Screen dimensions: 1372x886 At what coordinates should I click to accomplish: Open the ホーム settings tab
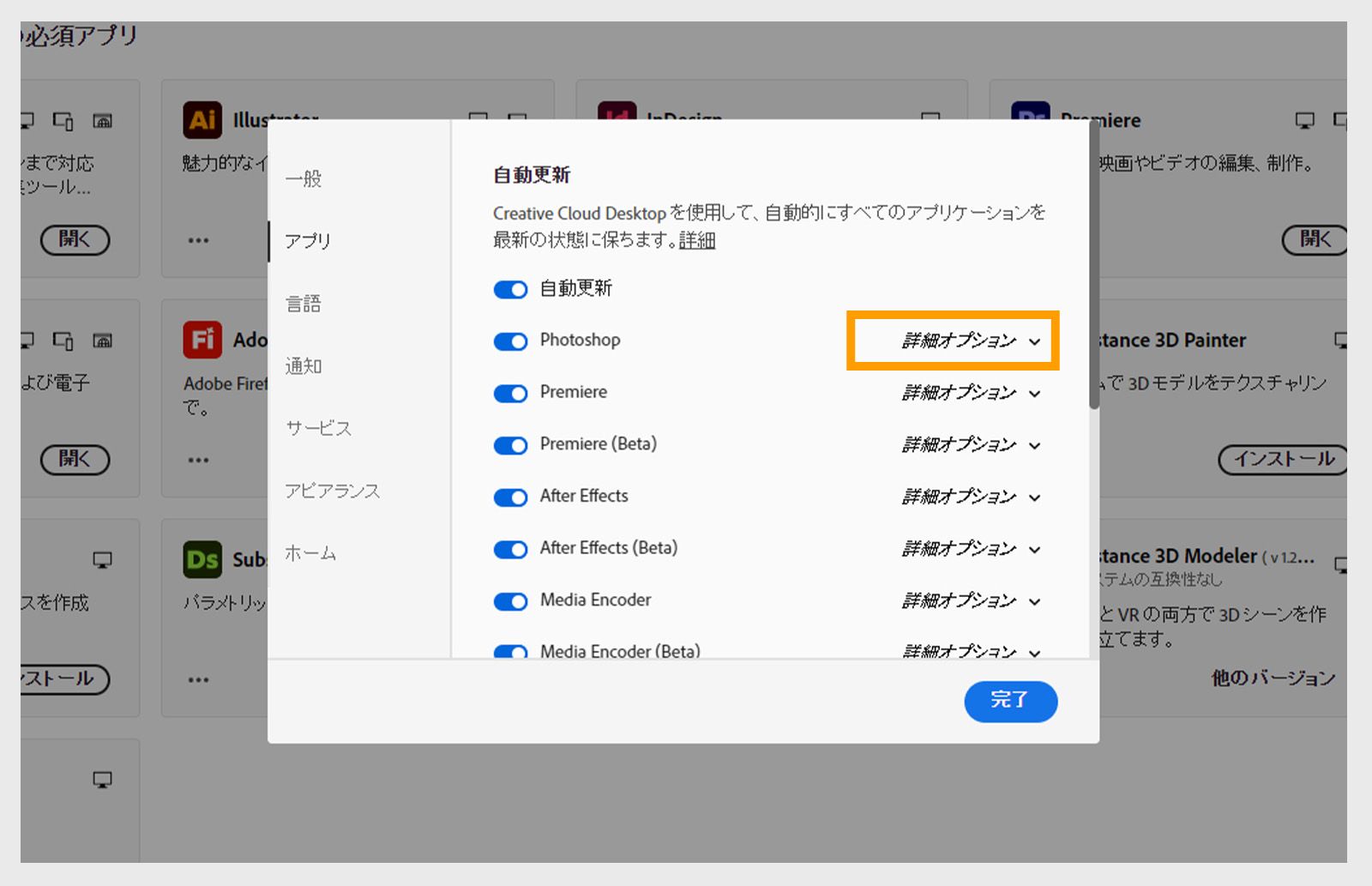coord(310,553)
